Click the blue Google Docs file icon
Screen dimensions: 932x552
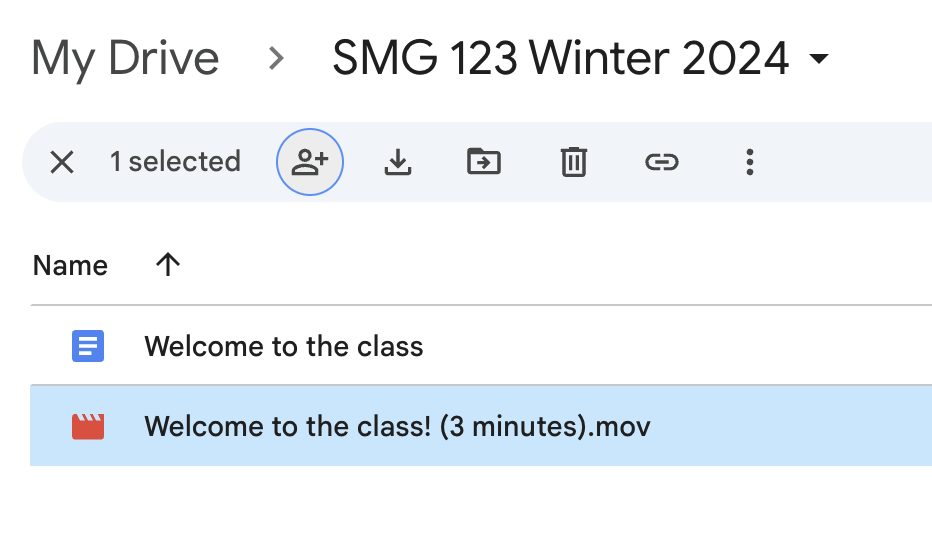88,347
